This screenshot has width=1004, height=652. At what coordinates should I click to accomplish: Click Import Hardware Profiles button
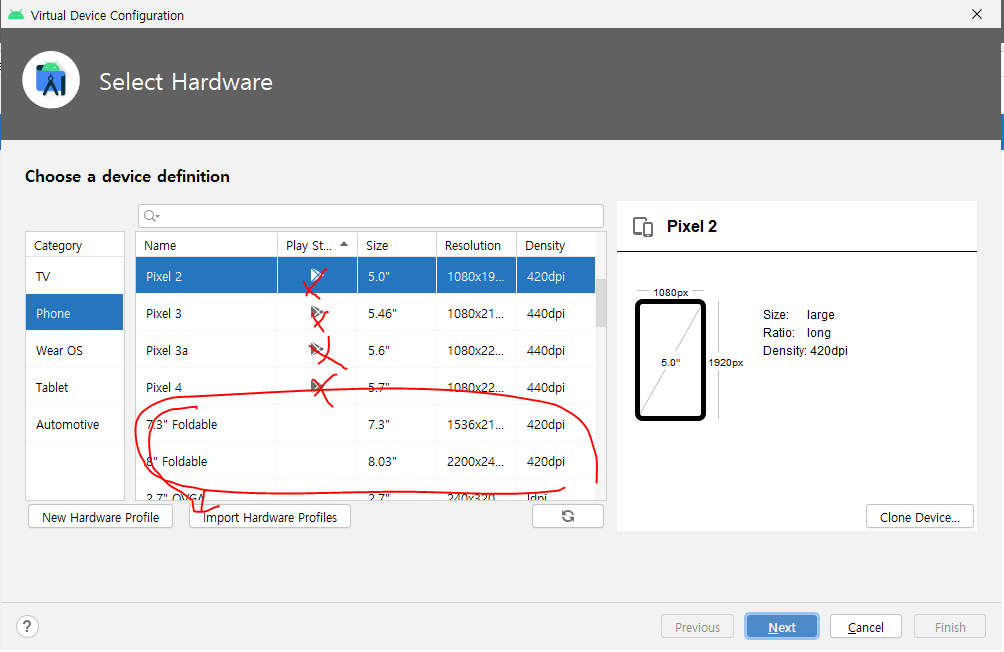(x=270, y=516)
